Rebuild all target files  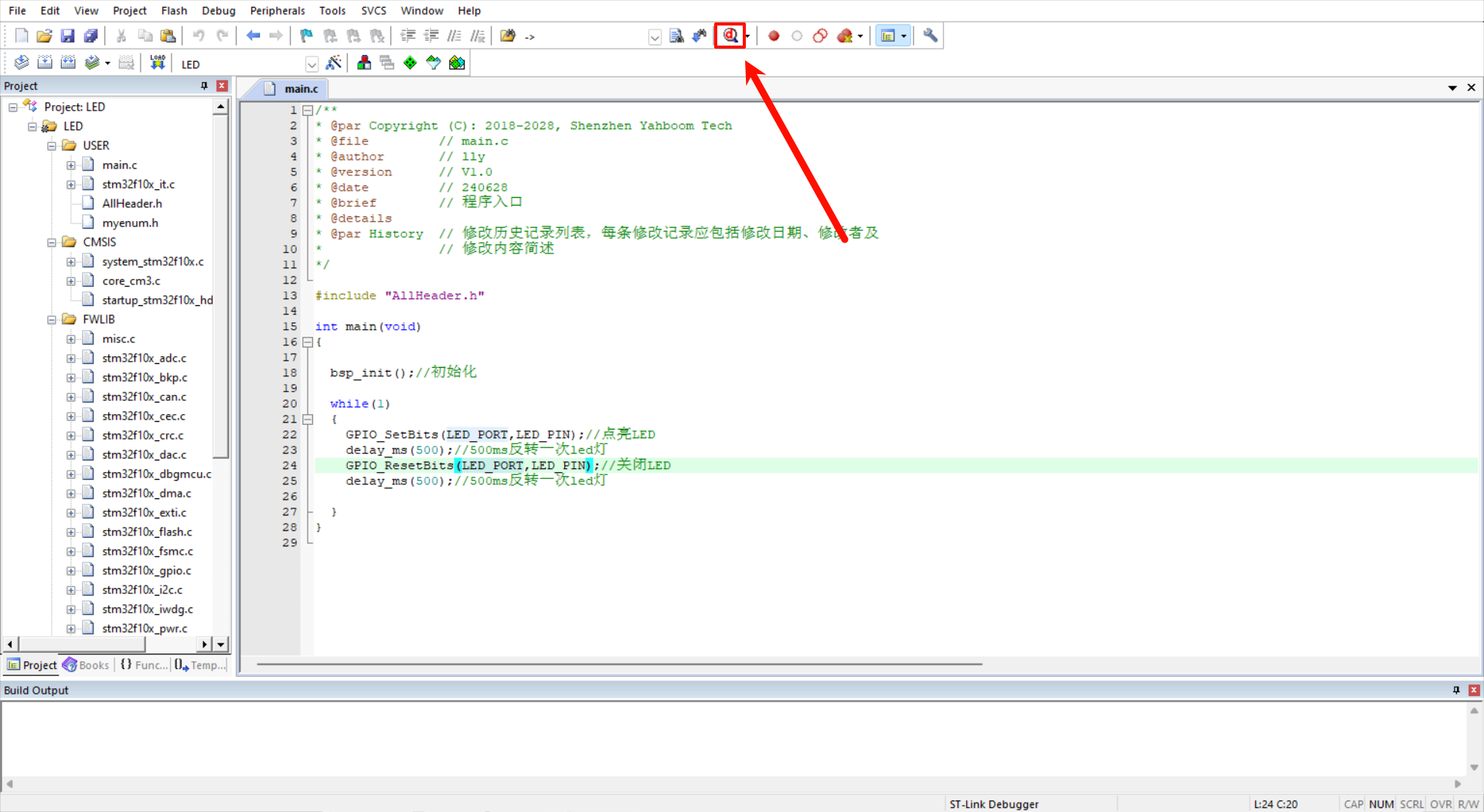click(68, 63)
